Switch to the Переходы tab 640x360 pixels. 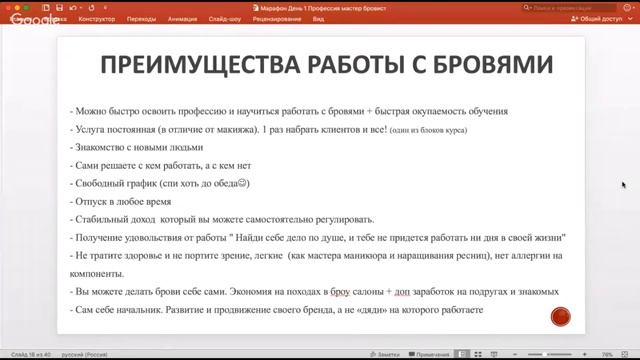(141, 19)
